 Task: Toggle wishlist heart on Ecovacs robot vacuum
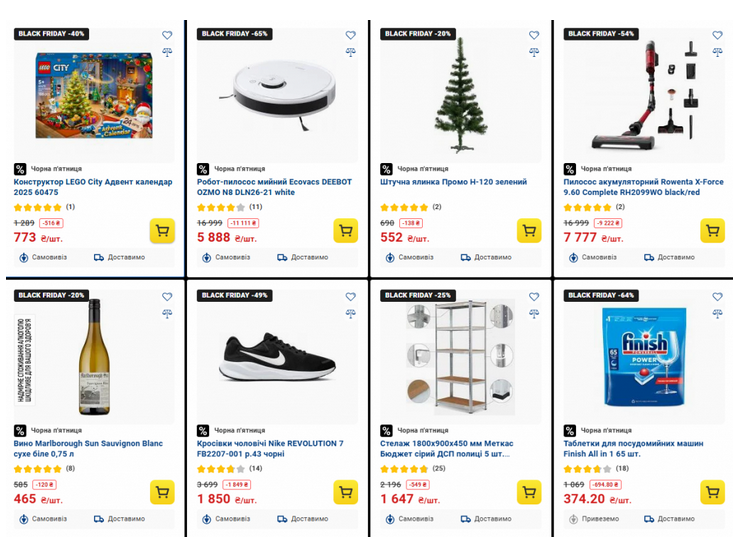click(351, 35)
